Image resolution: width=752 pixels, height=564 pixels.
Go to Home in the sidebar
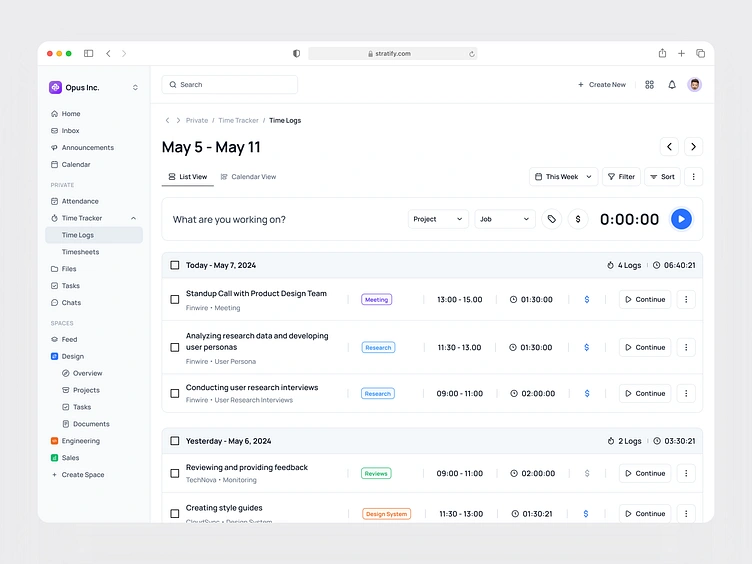pos(70,114)
